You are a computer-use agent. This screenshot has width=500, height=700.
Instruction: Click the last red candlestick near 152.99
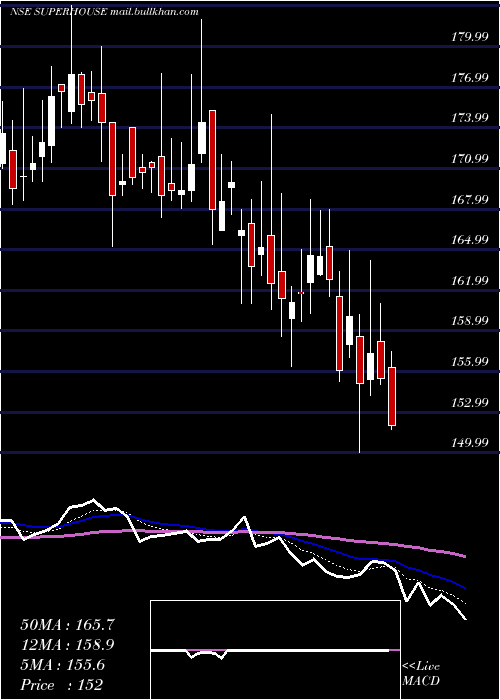(392, 396)
